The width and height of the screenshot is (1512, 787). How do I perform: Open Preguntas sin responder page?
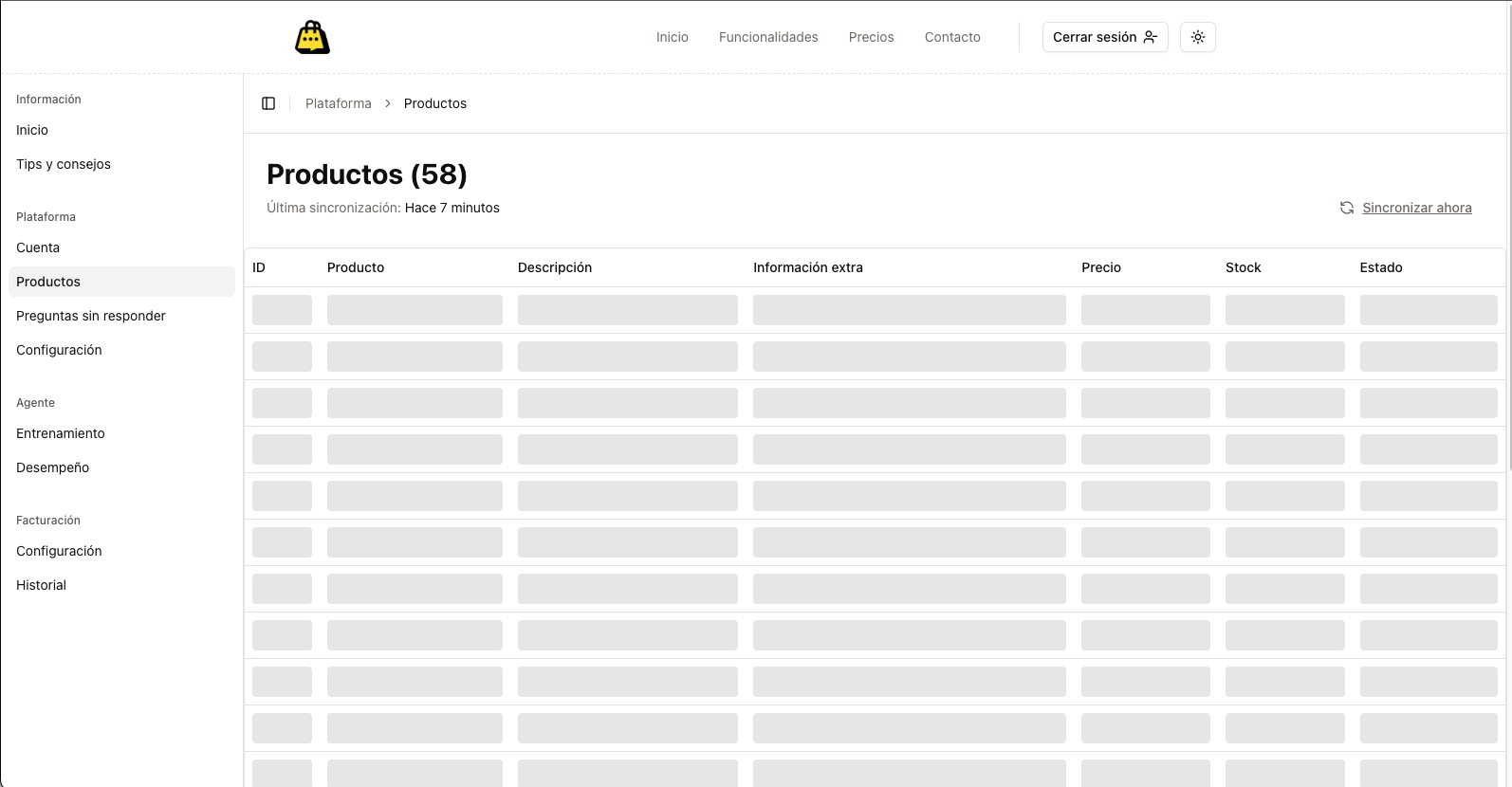point(91,316)
